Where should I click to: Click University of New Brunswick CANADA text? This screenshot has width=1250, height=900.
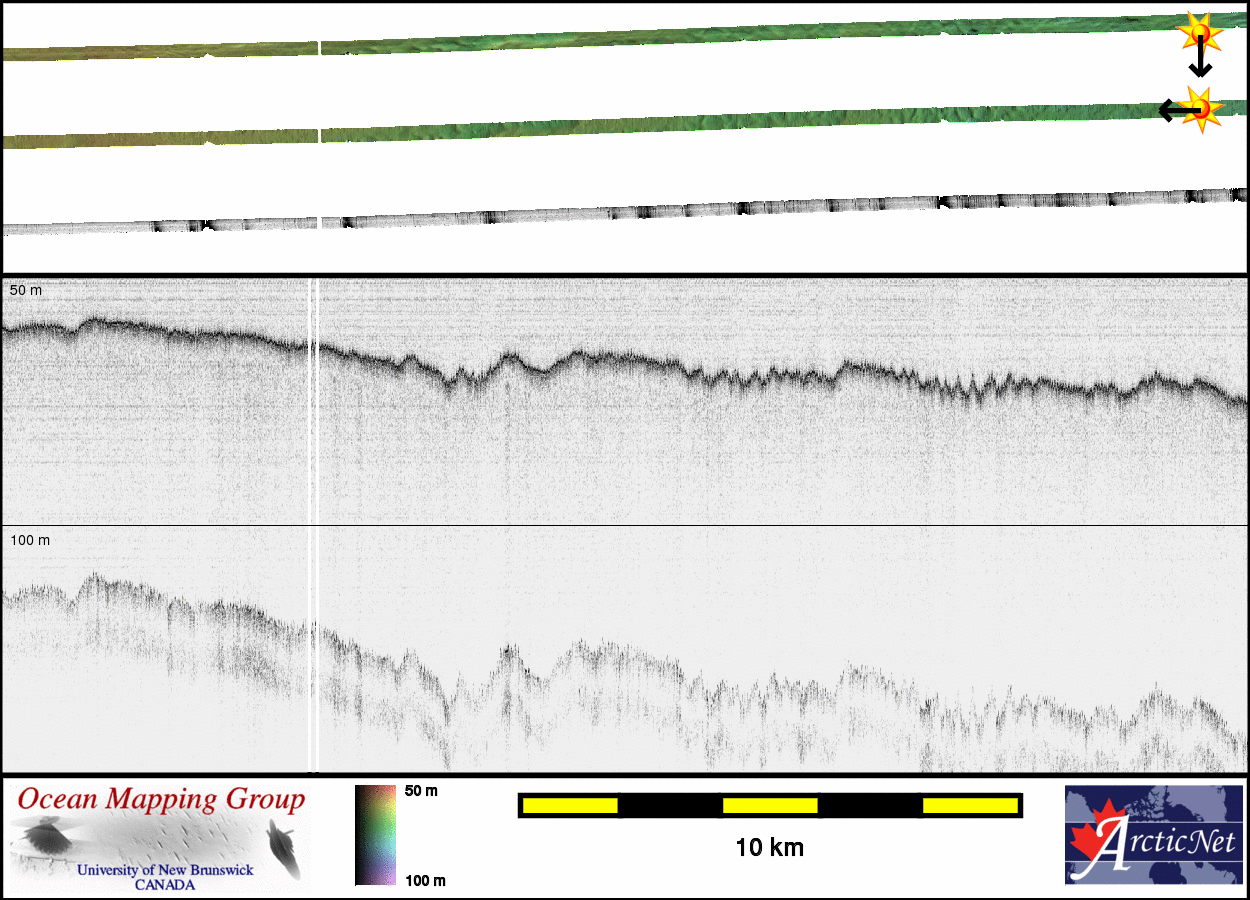[165, 877]
